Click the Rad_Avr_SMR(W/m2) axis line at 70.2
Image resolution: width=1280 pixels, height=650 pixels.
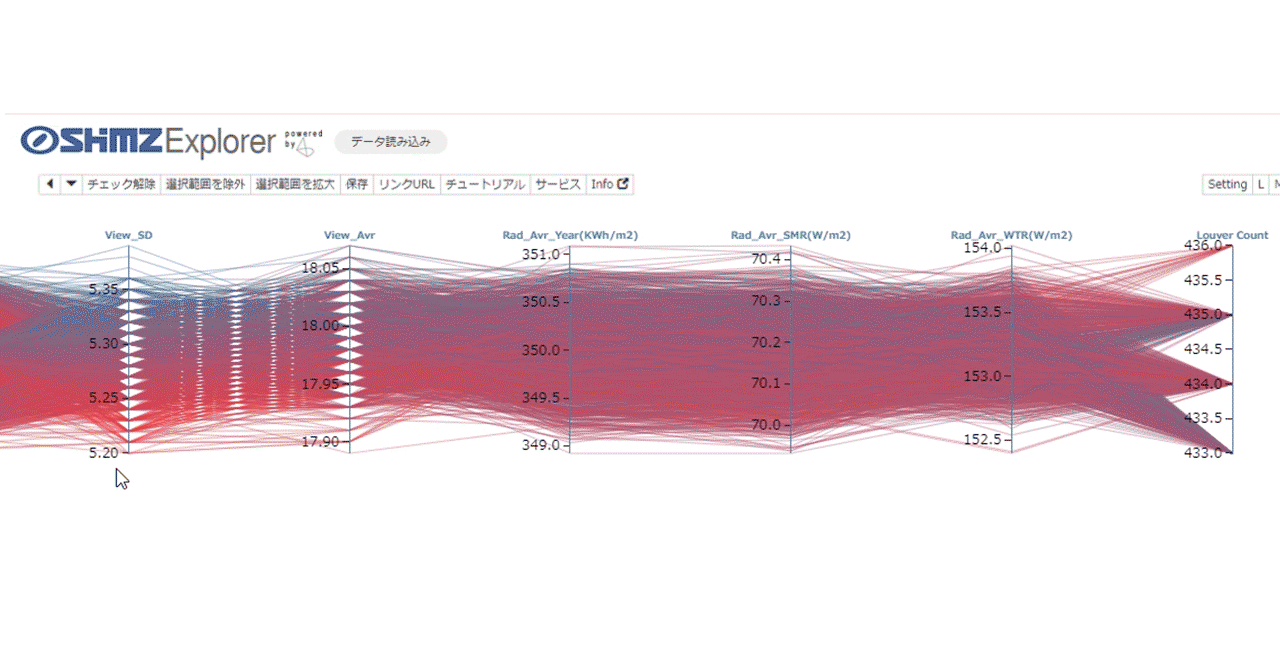coord(791,342)
